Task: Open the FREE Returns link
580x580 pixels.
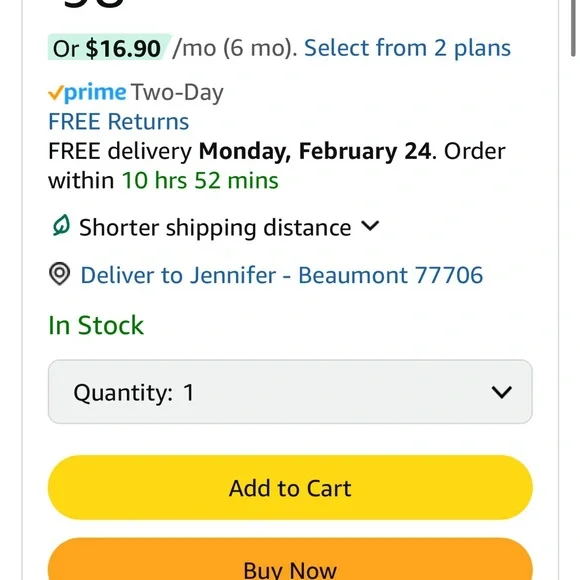Action: [x=118, y=121]
